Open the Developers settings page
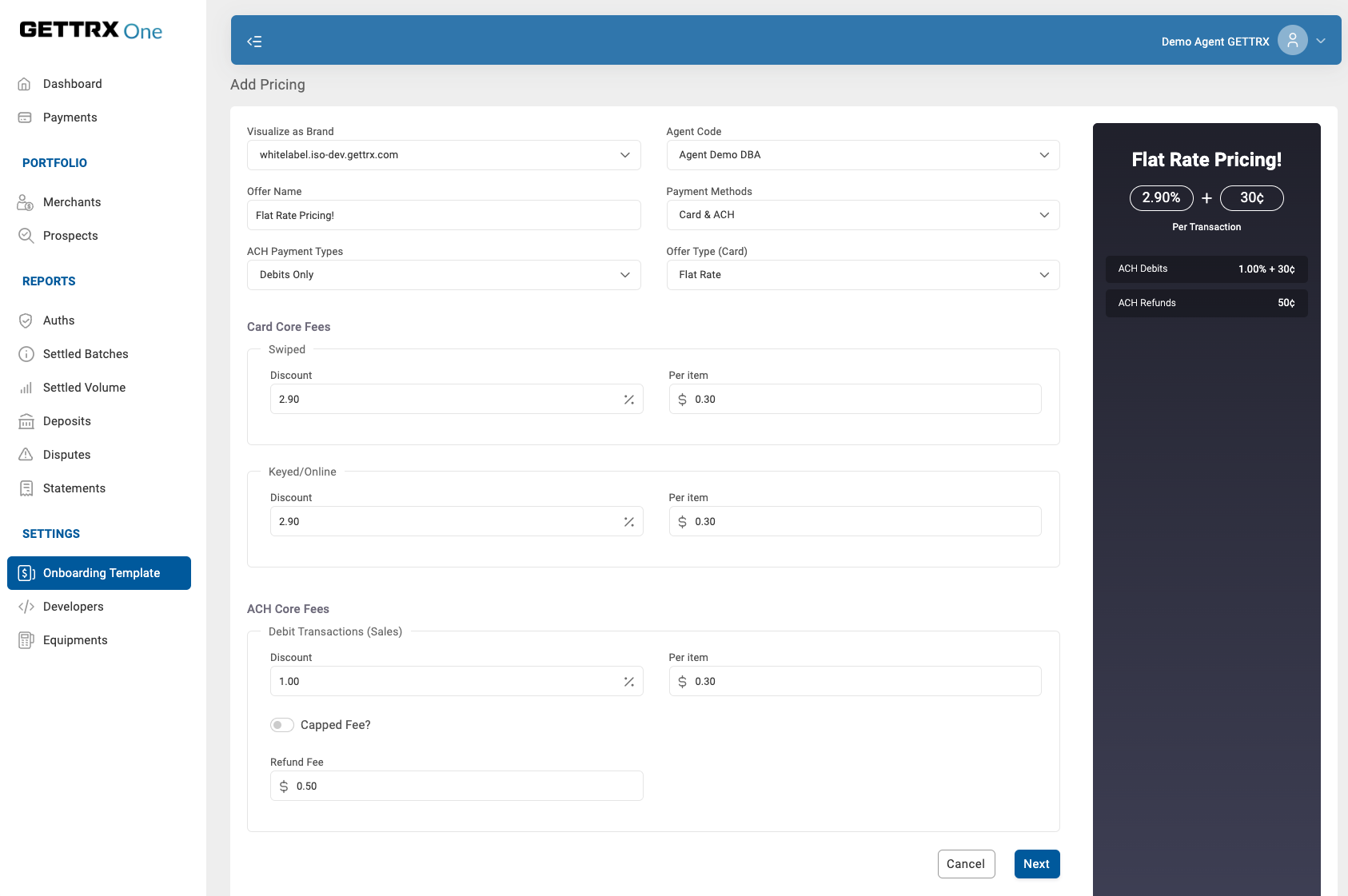The height and width of the screenshot is (896, 1348). coord(99,607)
